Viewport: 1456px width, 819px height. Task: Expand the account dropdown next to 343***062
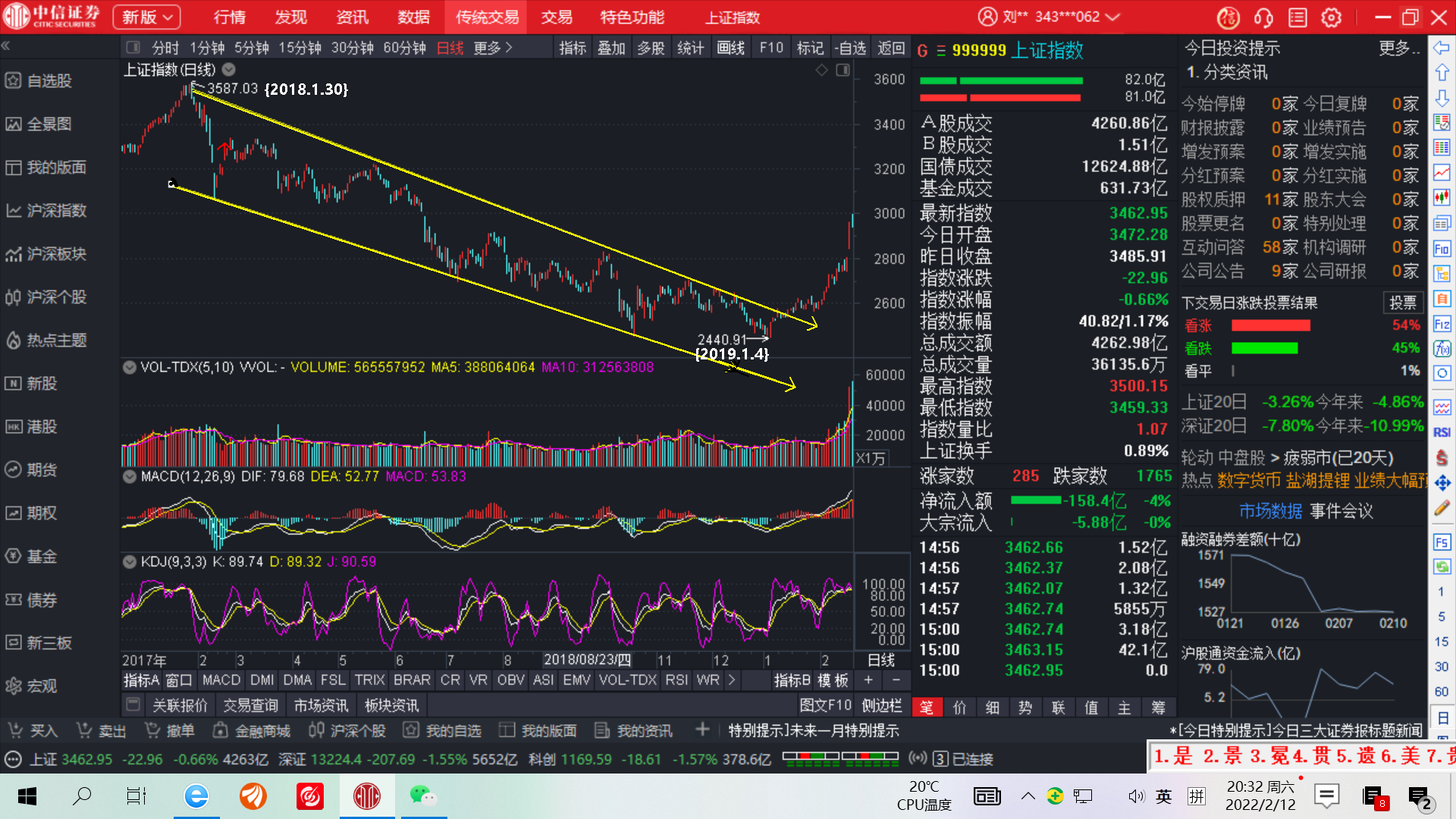(x=1113, y=17)
